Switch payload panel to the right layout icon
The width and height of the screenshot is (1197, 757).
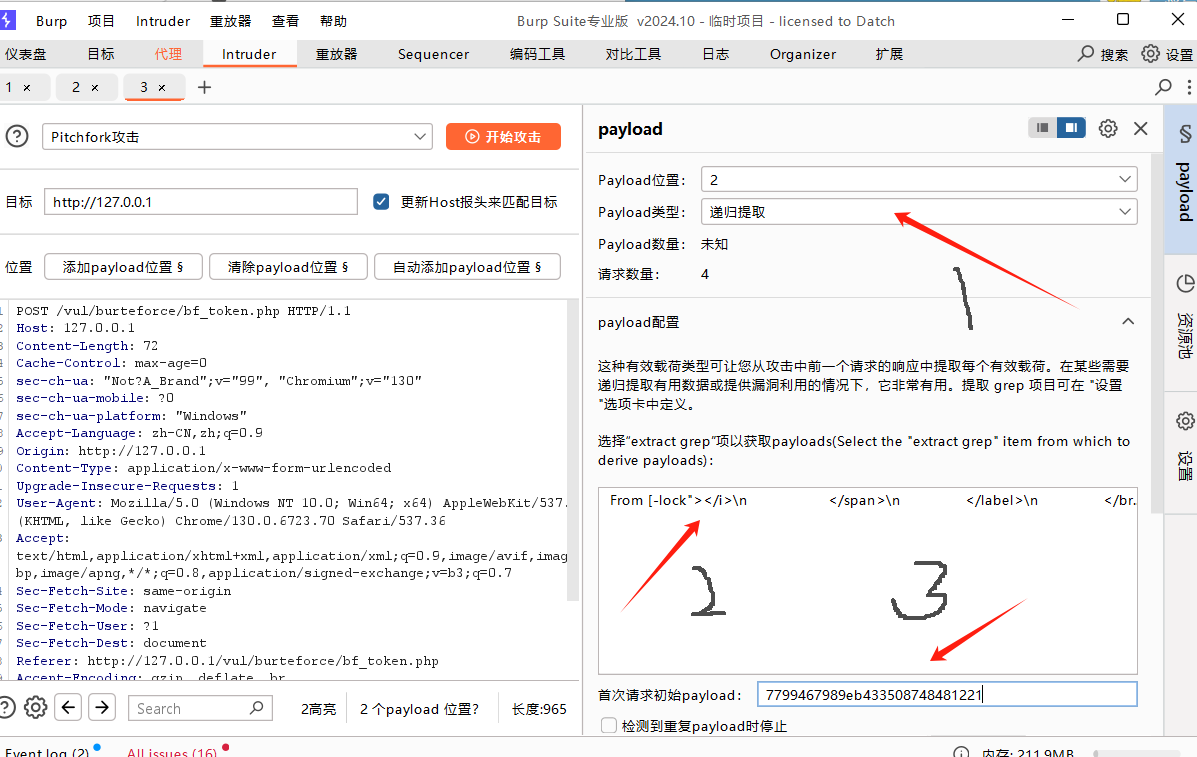click(1071, 128)
